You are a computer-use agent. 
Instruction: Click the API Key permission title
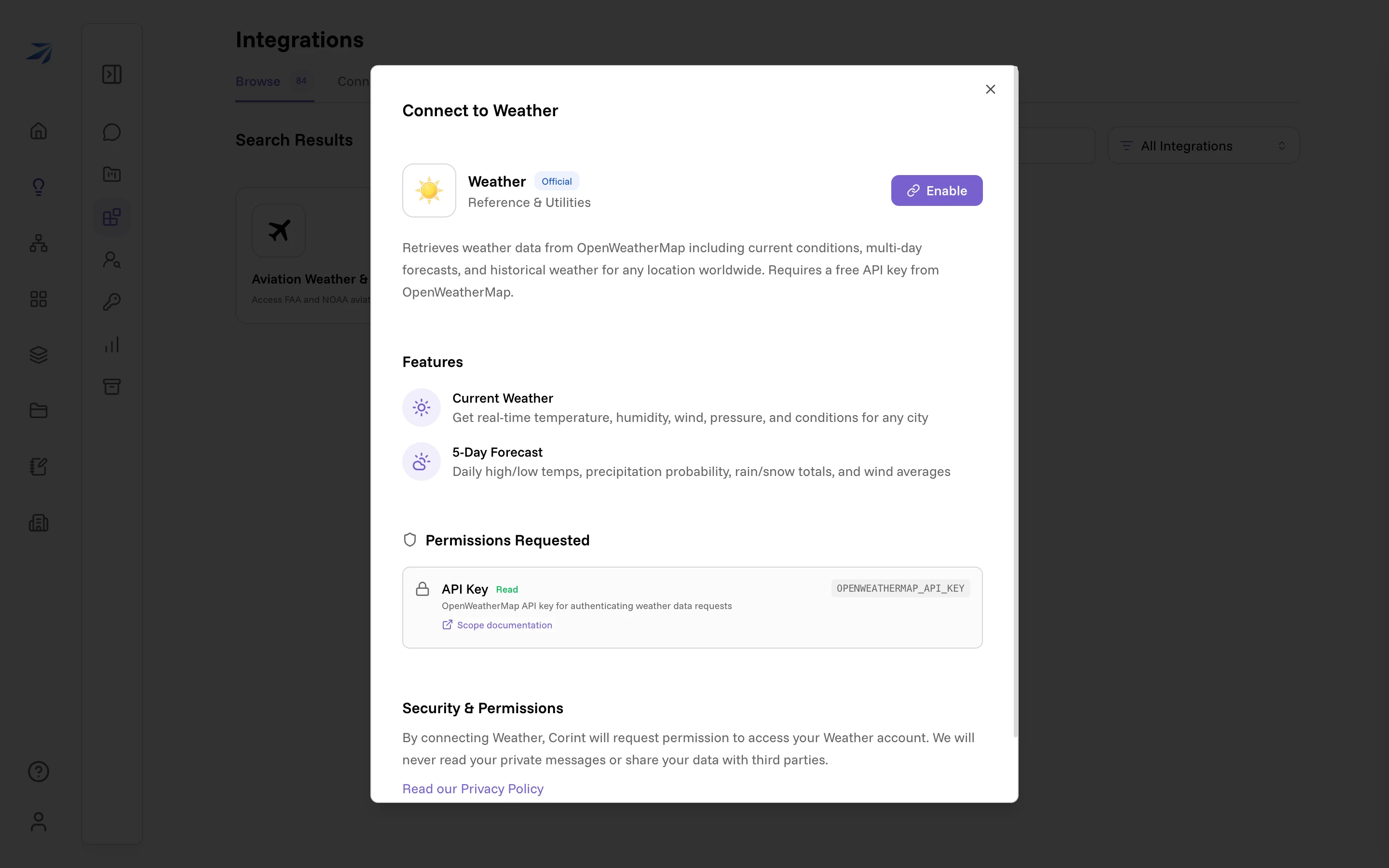coord(465,589)
